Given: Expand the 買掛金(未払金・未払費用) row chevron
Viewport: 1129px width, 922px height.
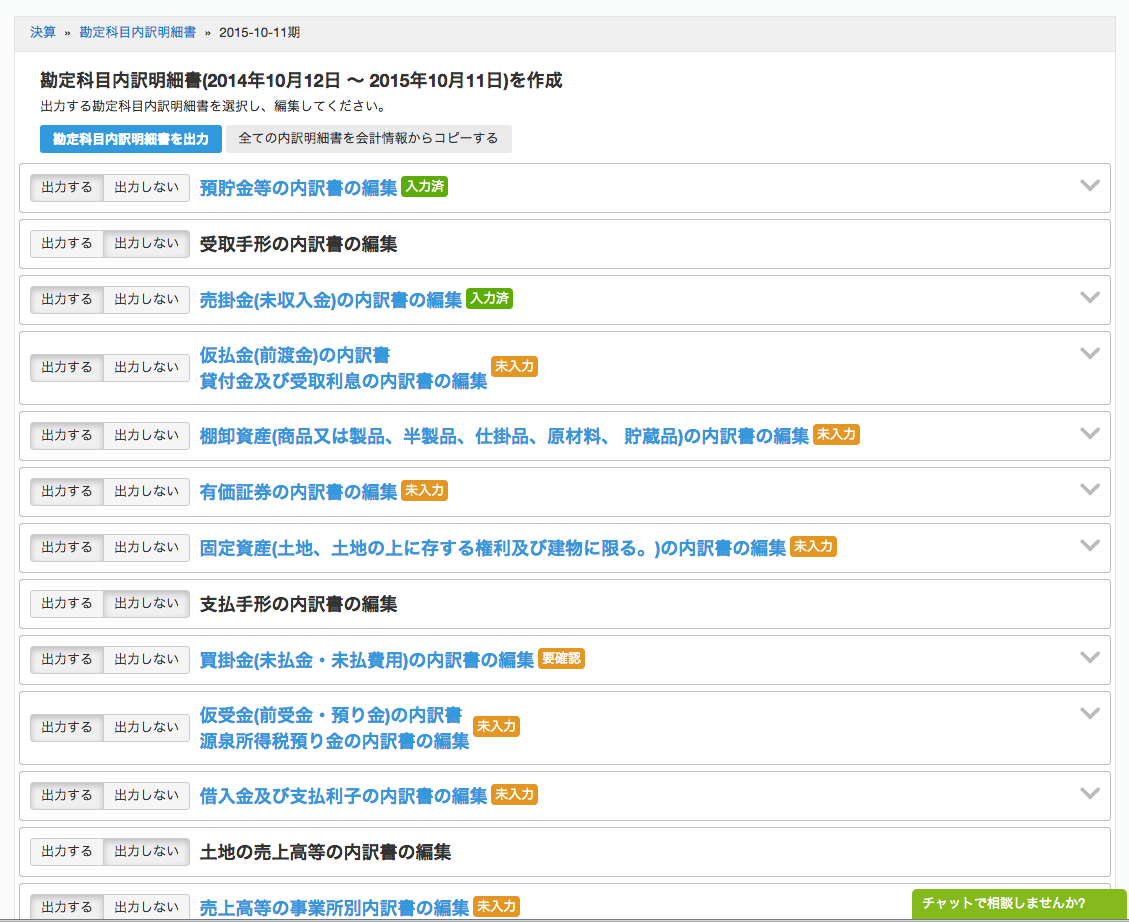Looking at the screenshot, I should (x=1089, y=658).
